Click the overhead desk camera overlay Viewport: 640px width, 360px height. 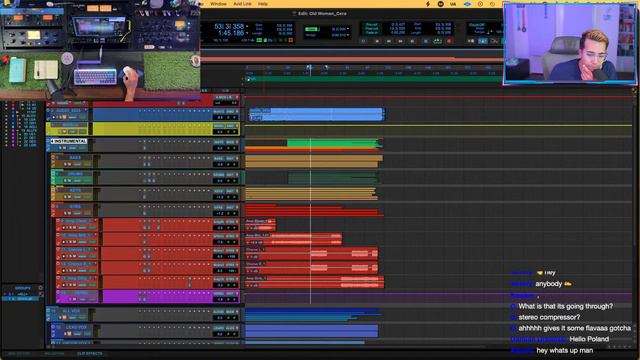tap(100, 49)
